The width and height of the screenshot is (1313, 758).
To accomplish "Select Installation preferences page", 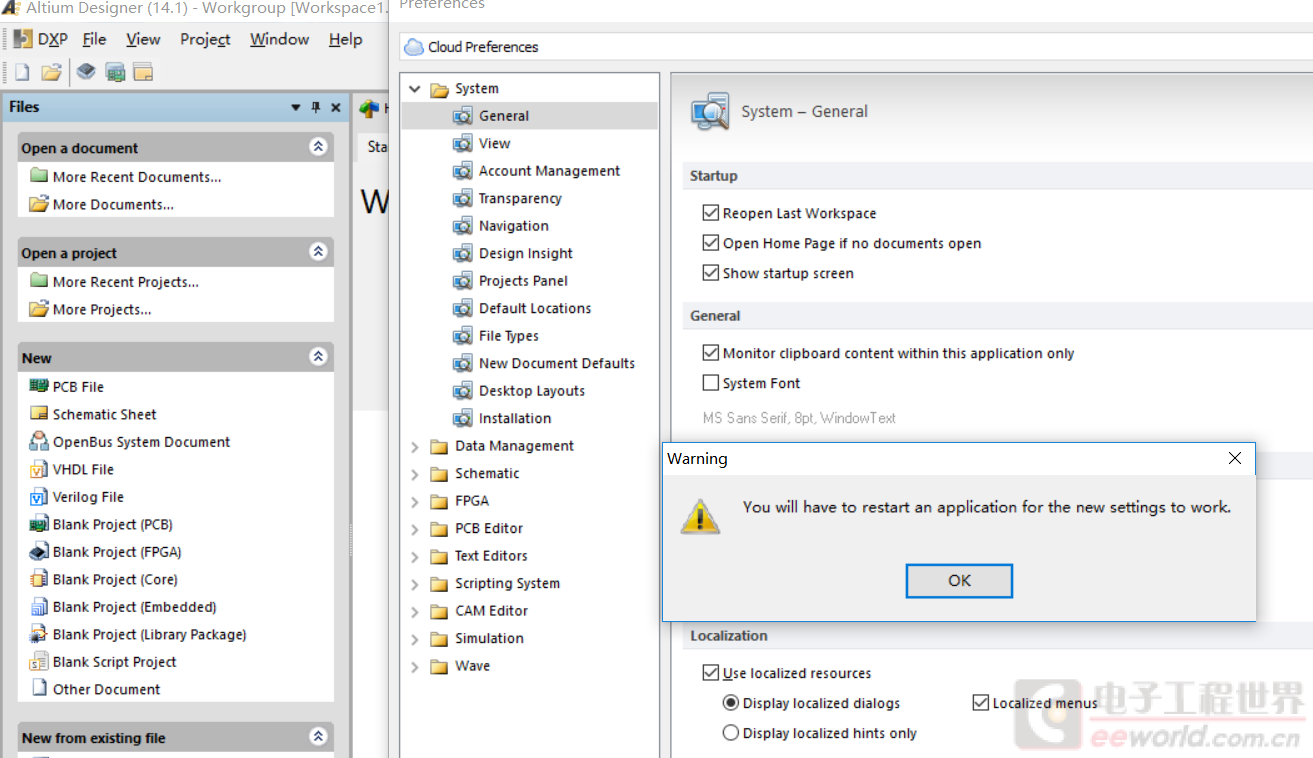I will coord(515,418).
